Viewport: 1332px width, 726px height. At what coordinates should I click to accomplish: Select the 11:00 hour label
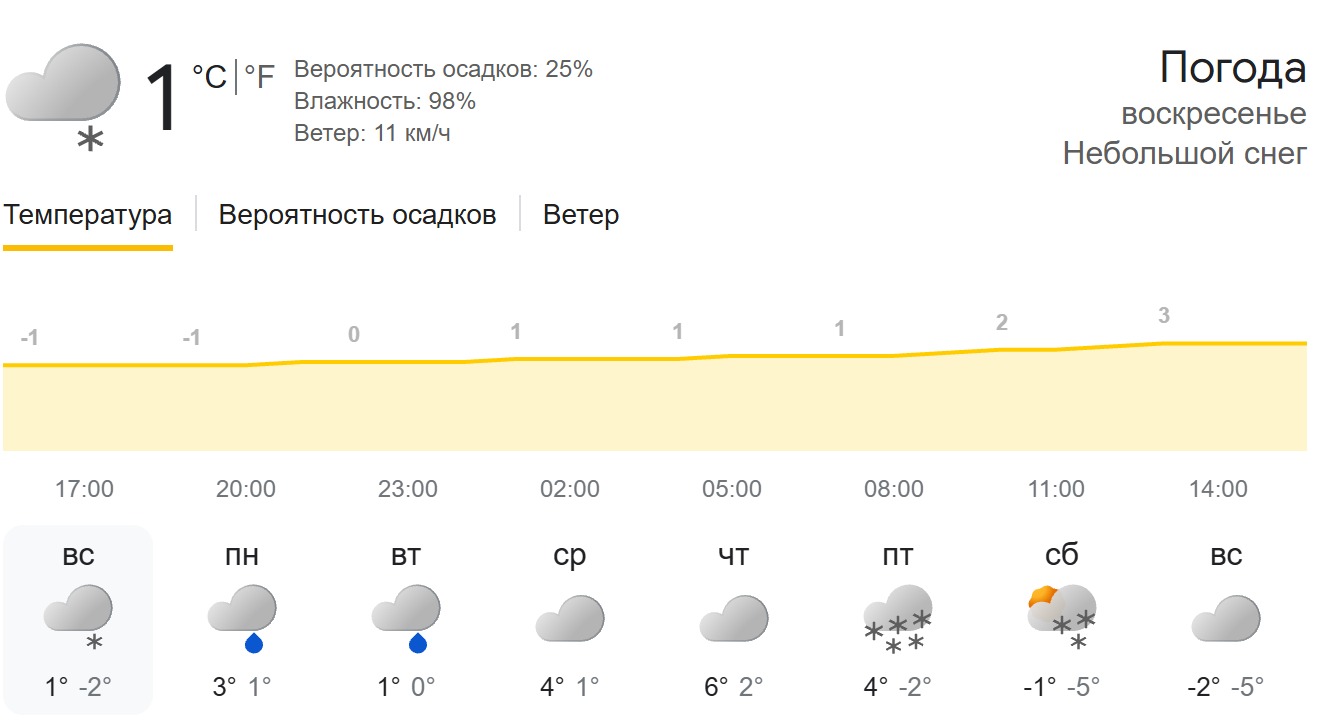1056,489
